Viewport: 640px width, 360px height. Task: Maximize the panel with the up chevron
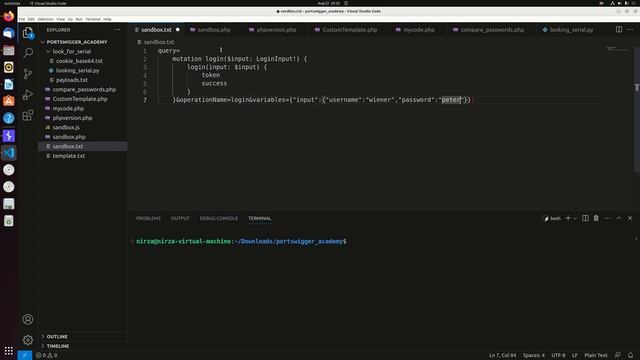(619, 218)
